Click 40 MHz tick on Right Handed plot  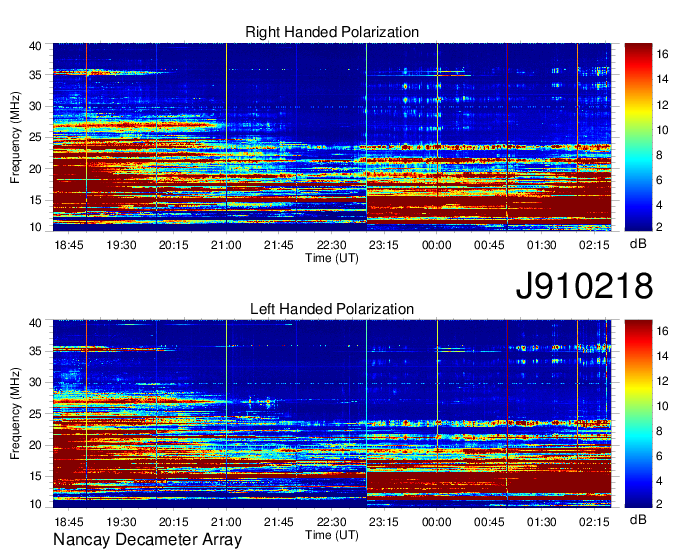coord(35,46)
